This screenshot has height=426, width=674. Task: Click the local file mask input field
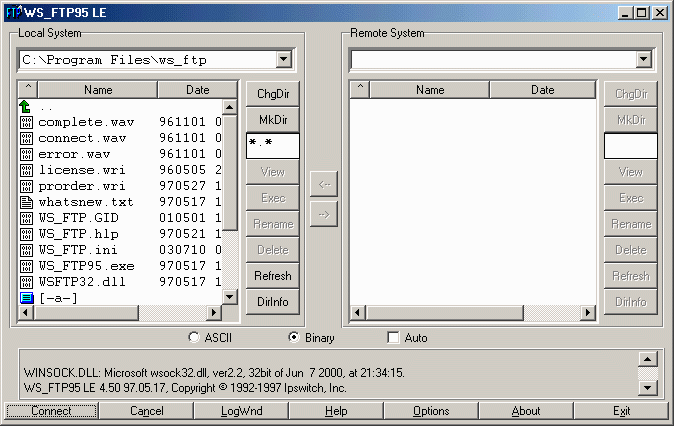(273, 146)
